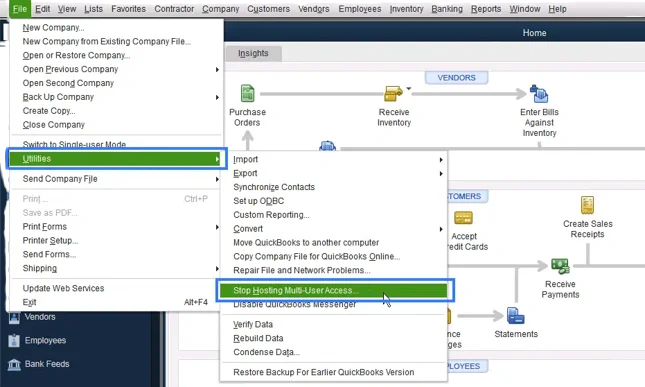The height and width of the screenshot is (387, 645).
Task: Expand the Convert submenu
Action: pos(441,229)
